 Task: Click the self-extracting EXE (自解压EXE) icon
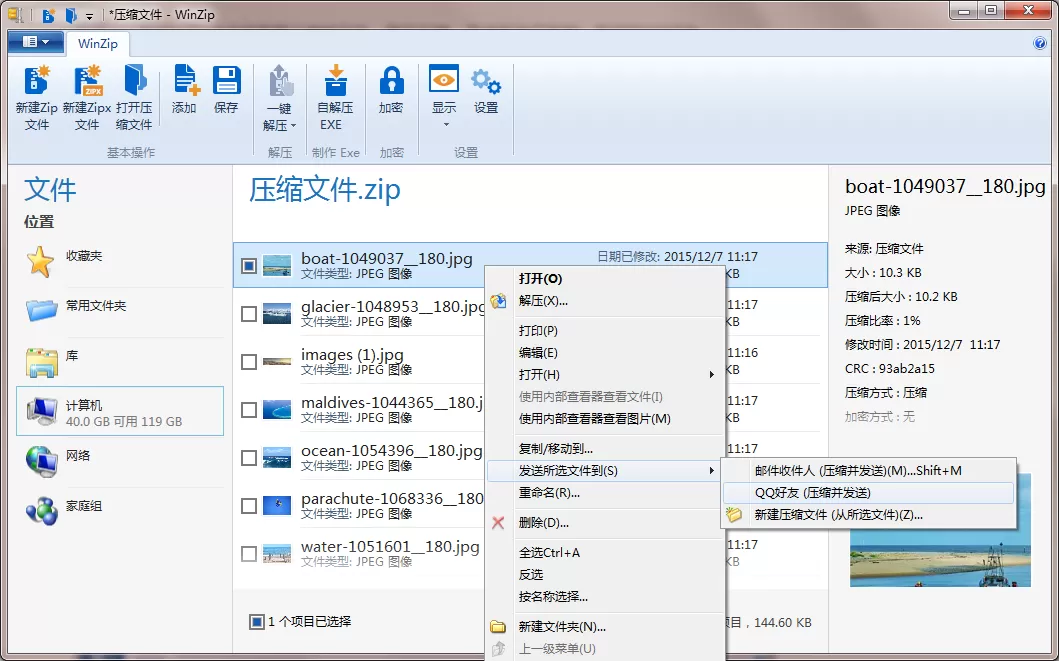tap(335, 80)
